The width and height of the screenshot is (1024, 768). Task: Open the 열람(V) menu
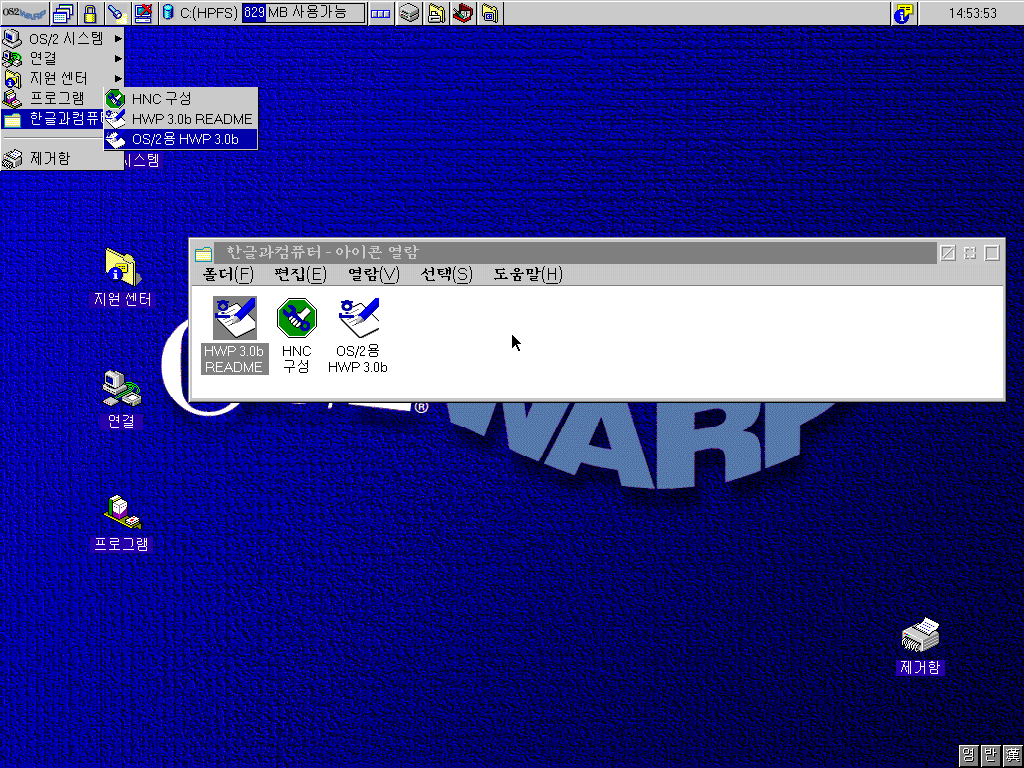pyautogui.click(x=374, y=274)
